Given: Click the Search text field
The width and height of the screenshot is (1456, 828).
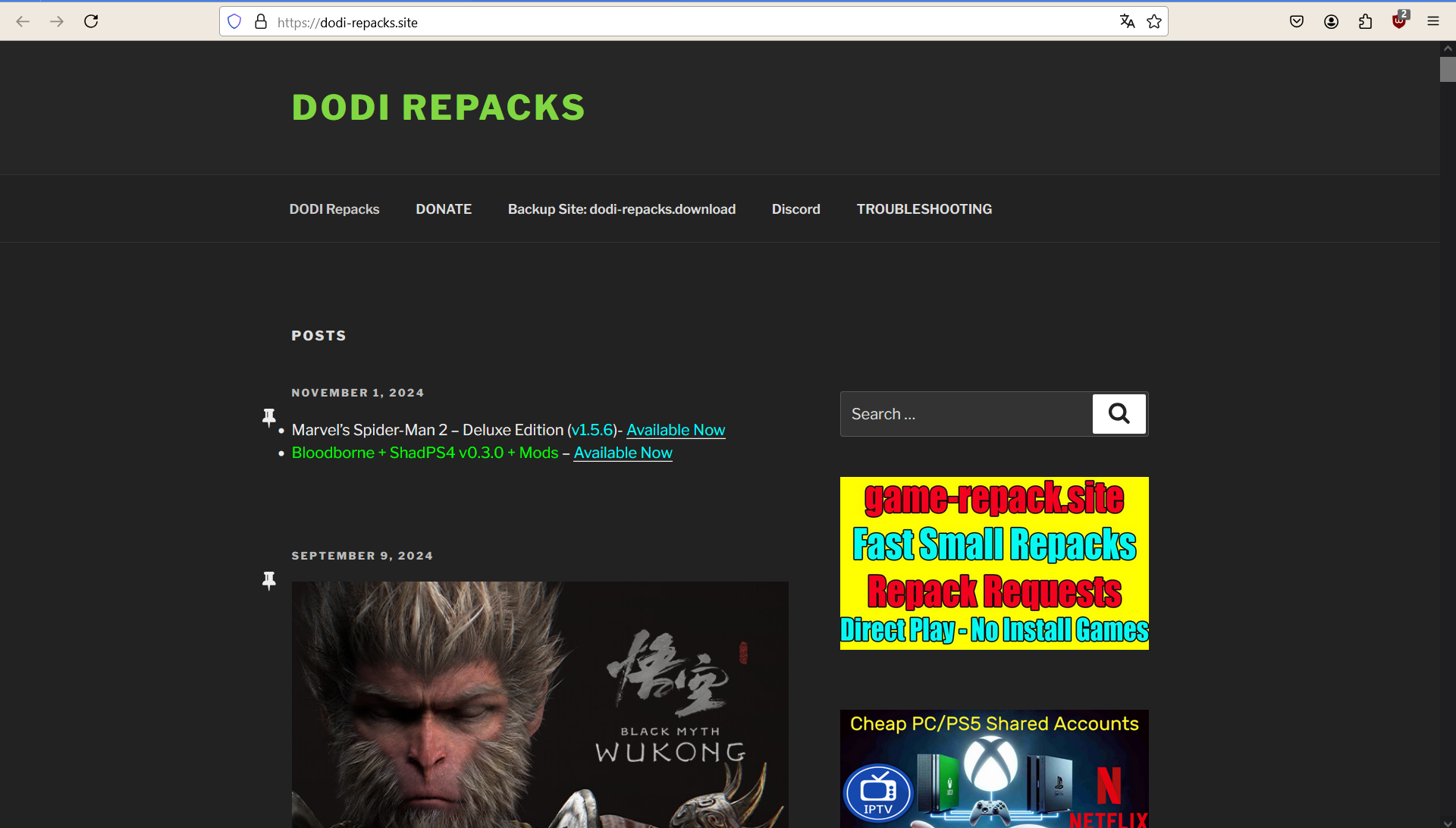Looking at the screenshot, I should point(965,414).
